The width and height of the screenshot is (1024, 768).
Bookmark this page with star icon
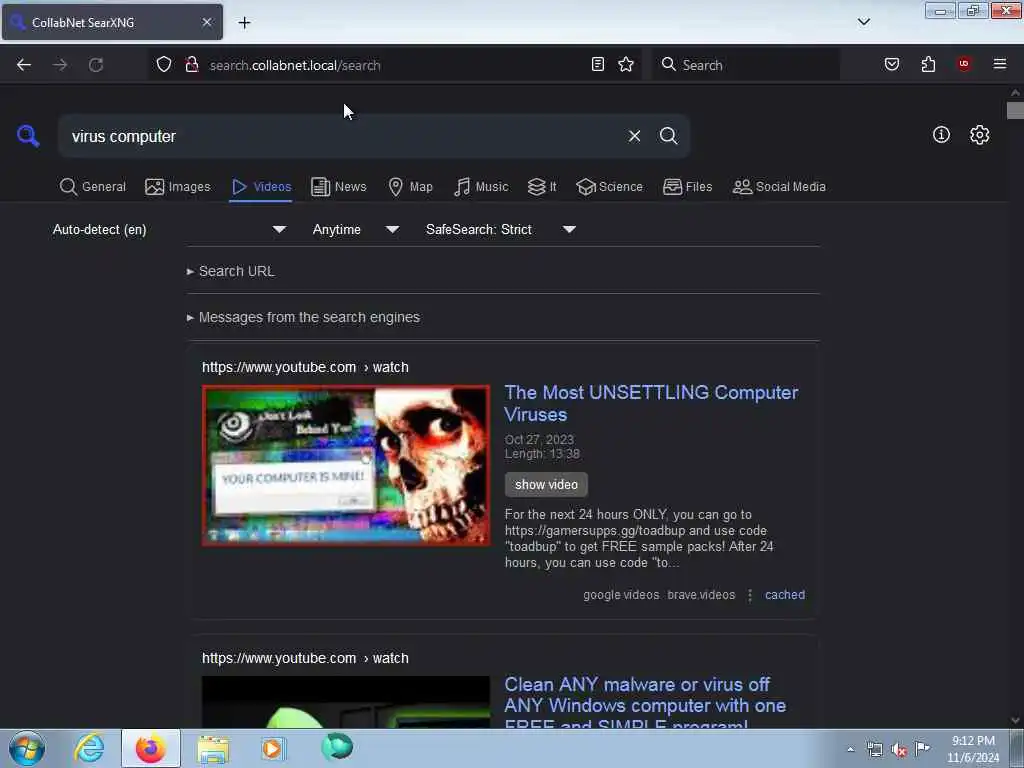626,64
